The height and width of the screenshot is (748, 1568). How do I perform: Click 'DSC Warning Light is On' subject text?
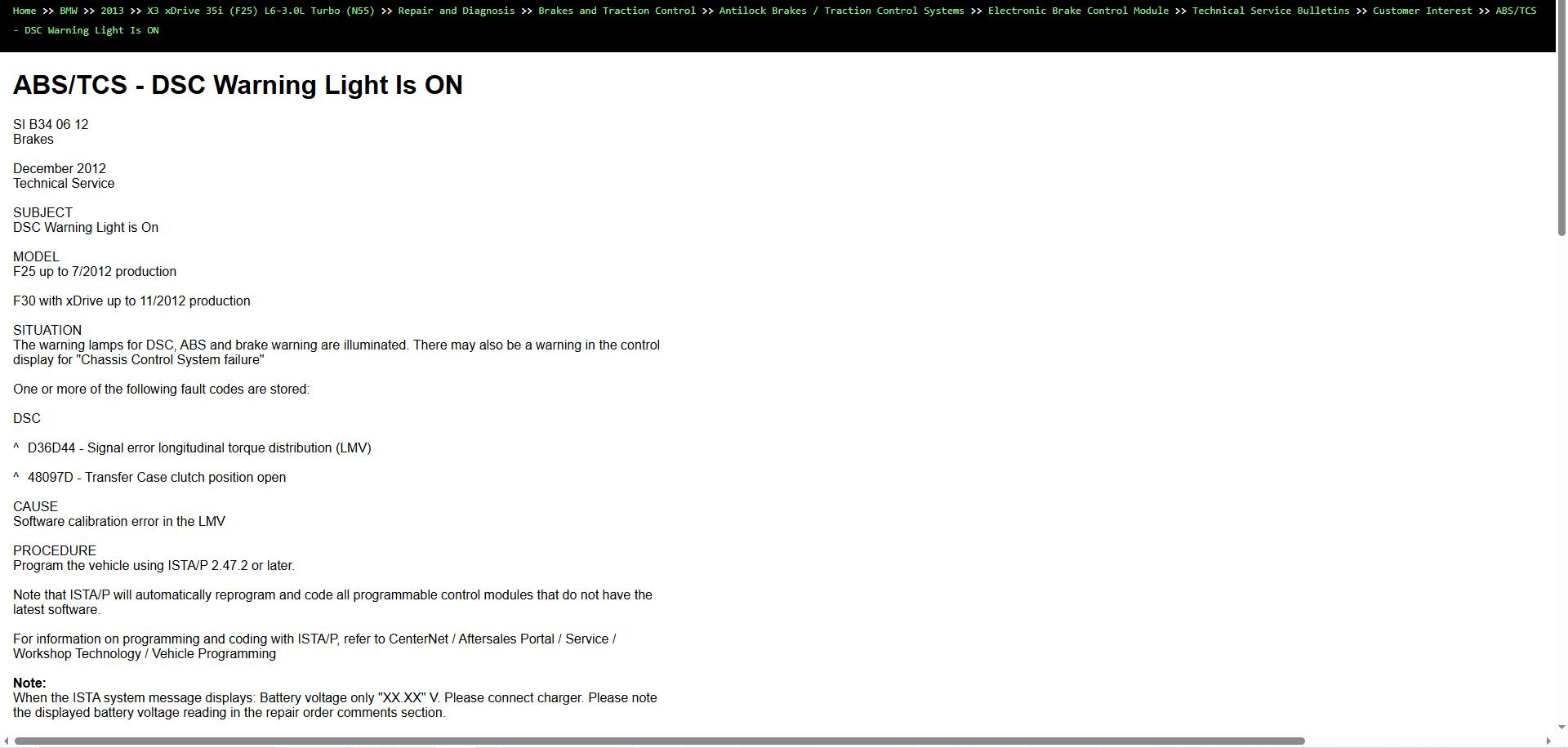86,227
